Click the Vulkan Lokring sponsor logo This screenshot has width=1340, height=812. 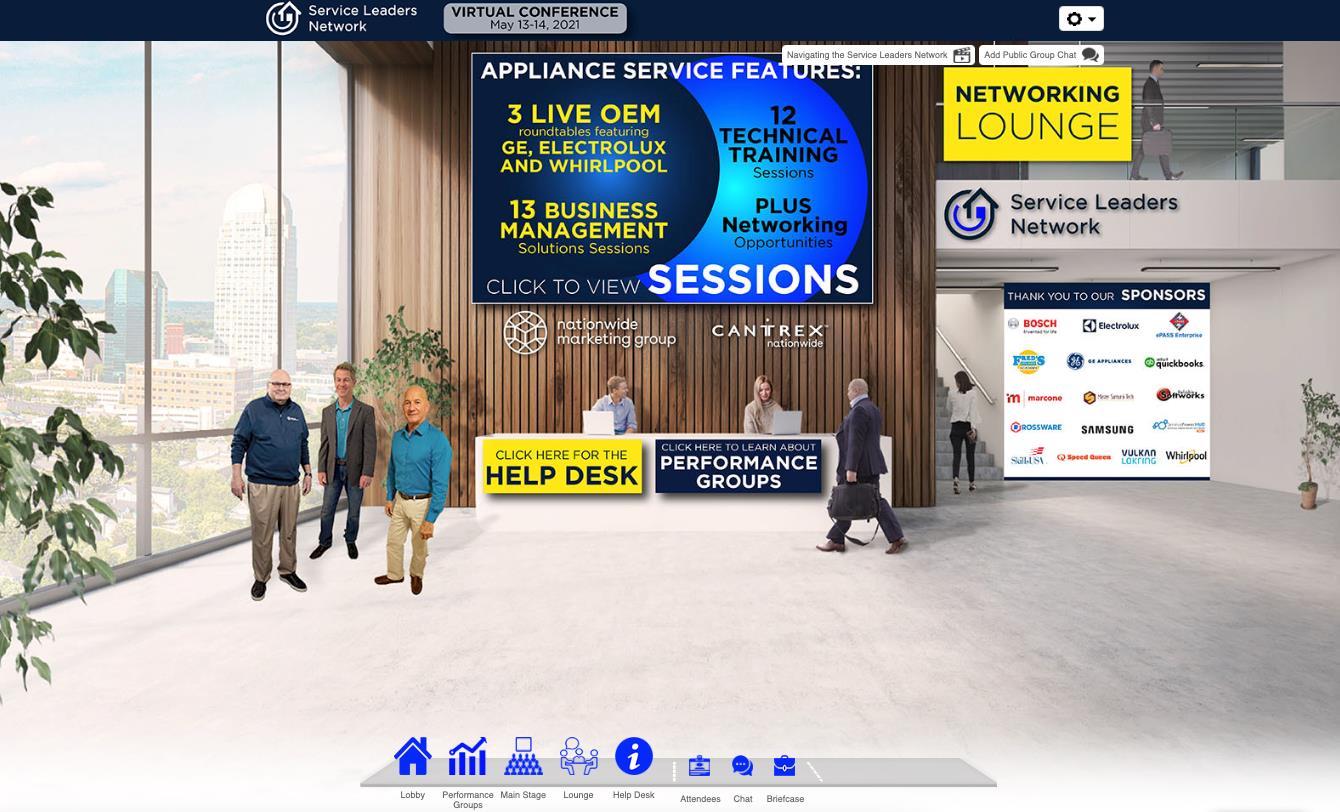[x=1138, y=456]
